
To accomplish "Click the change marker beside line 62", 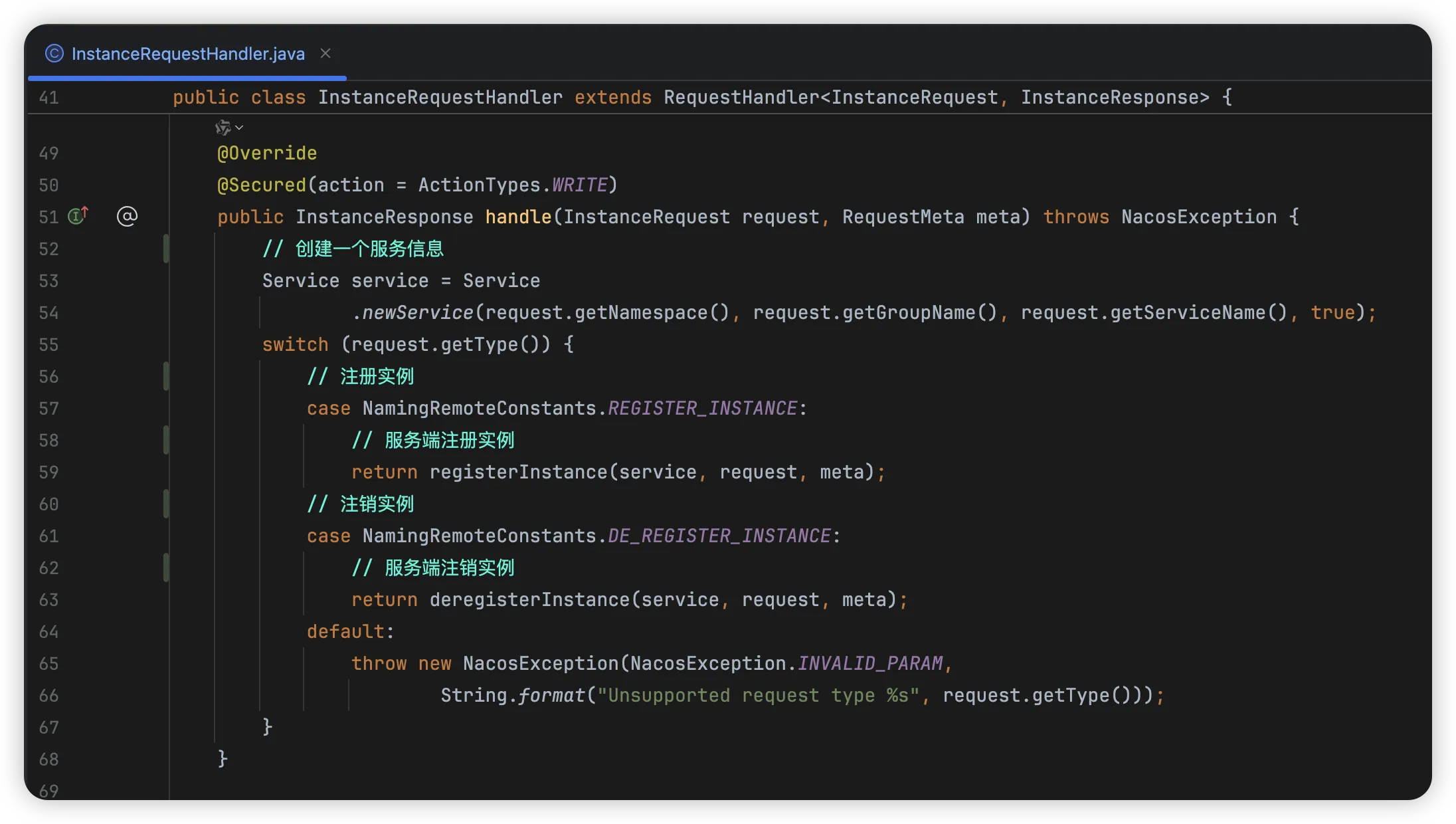I will point(166,567).
